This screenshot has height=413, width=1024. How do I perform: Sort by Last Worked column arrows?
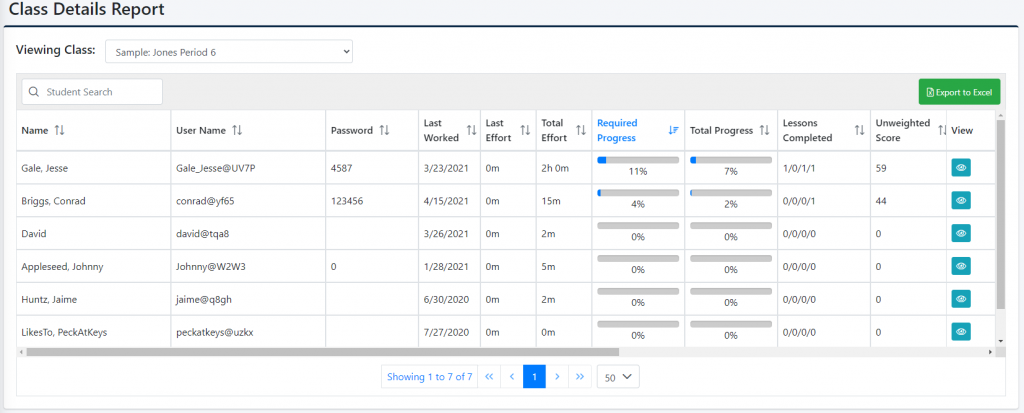click(471, 130)
